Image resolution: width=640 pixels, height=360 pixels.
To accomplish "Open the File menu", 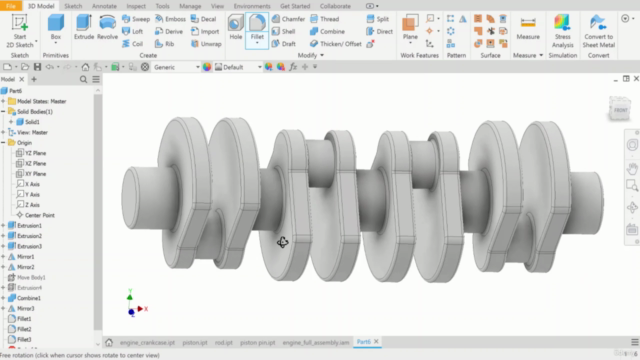I will pos(11,6).
